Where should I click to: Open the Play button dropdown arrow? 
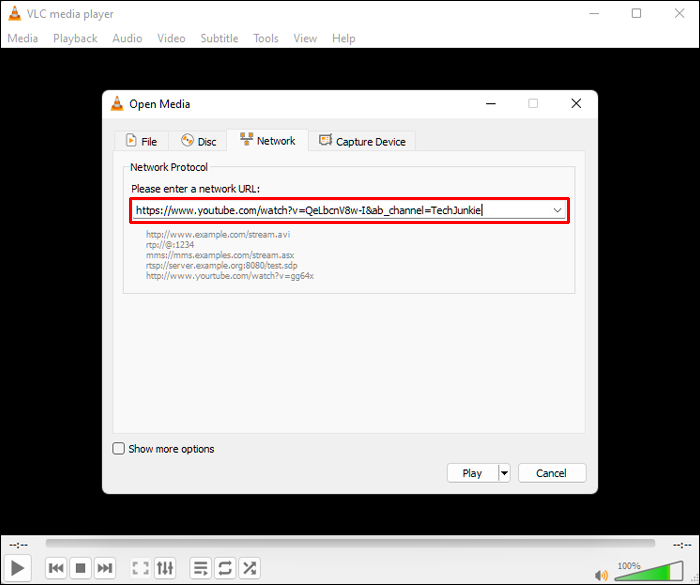[504, 473]
